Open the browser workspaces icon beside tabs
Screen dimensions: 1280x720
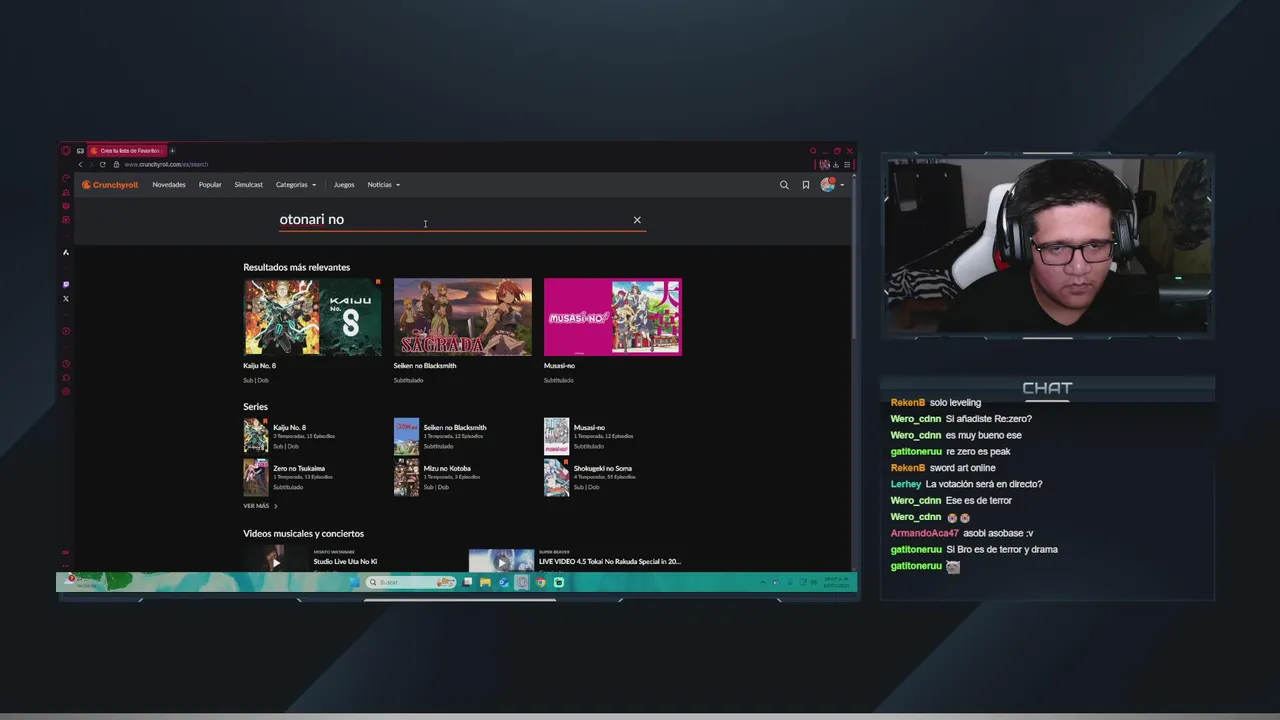80,151
